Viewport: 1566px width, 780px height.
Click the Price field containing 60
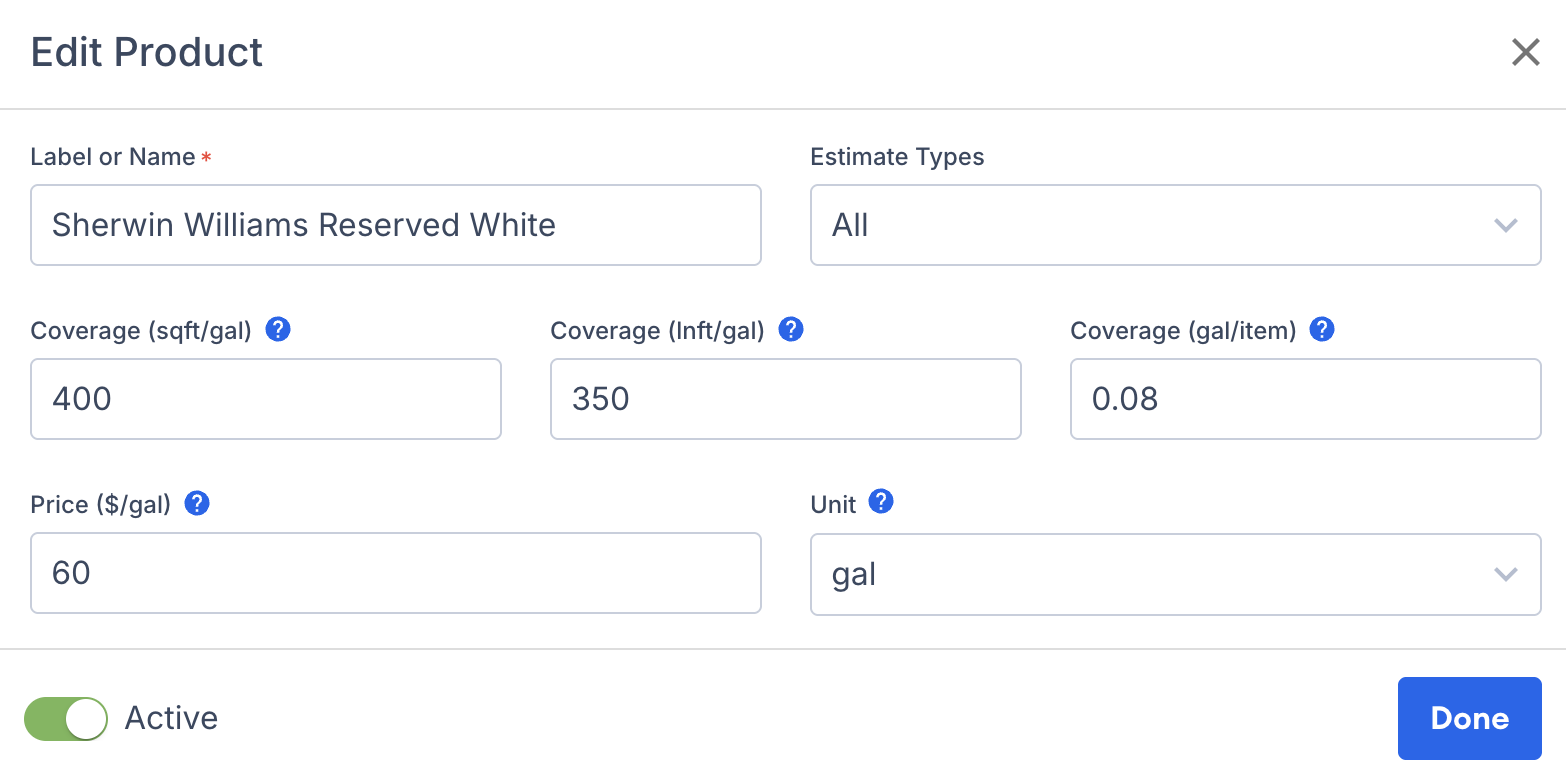396,573
